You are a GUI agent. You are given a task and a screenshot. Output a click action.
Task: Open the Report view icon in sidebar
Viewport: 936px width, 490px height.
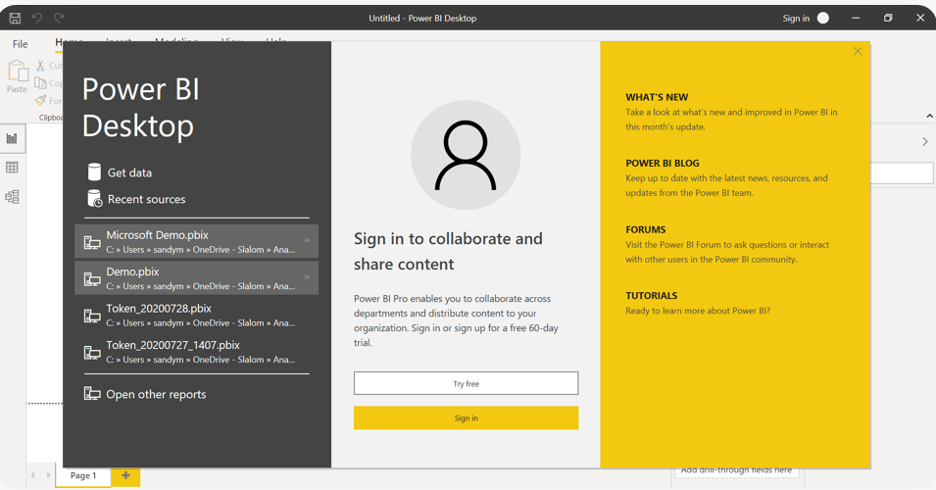tap(12, 139)
